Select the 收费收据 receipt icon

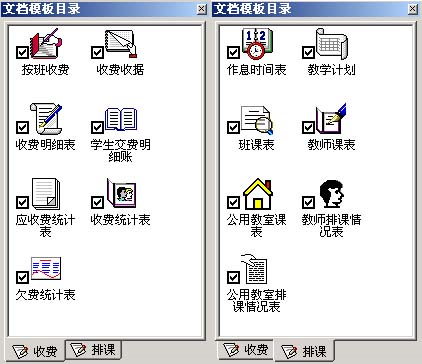(121, 44)
